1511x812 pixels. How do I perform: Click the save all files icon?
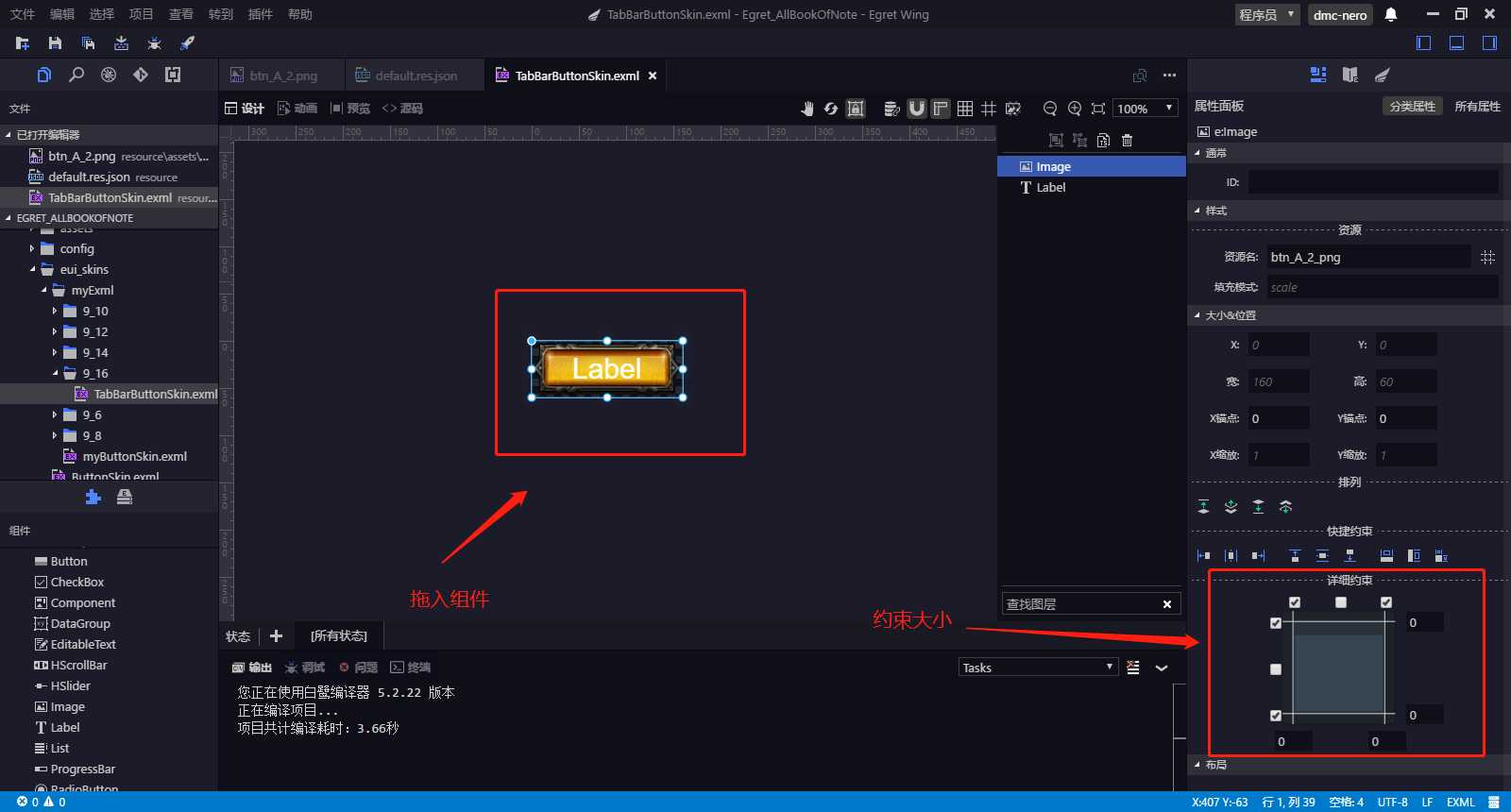tap(88, 43)
